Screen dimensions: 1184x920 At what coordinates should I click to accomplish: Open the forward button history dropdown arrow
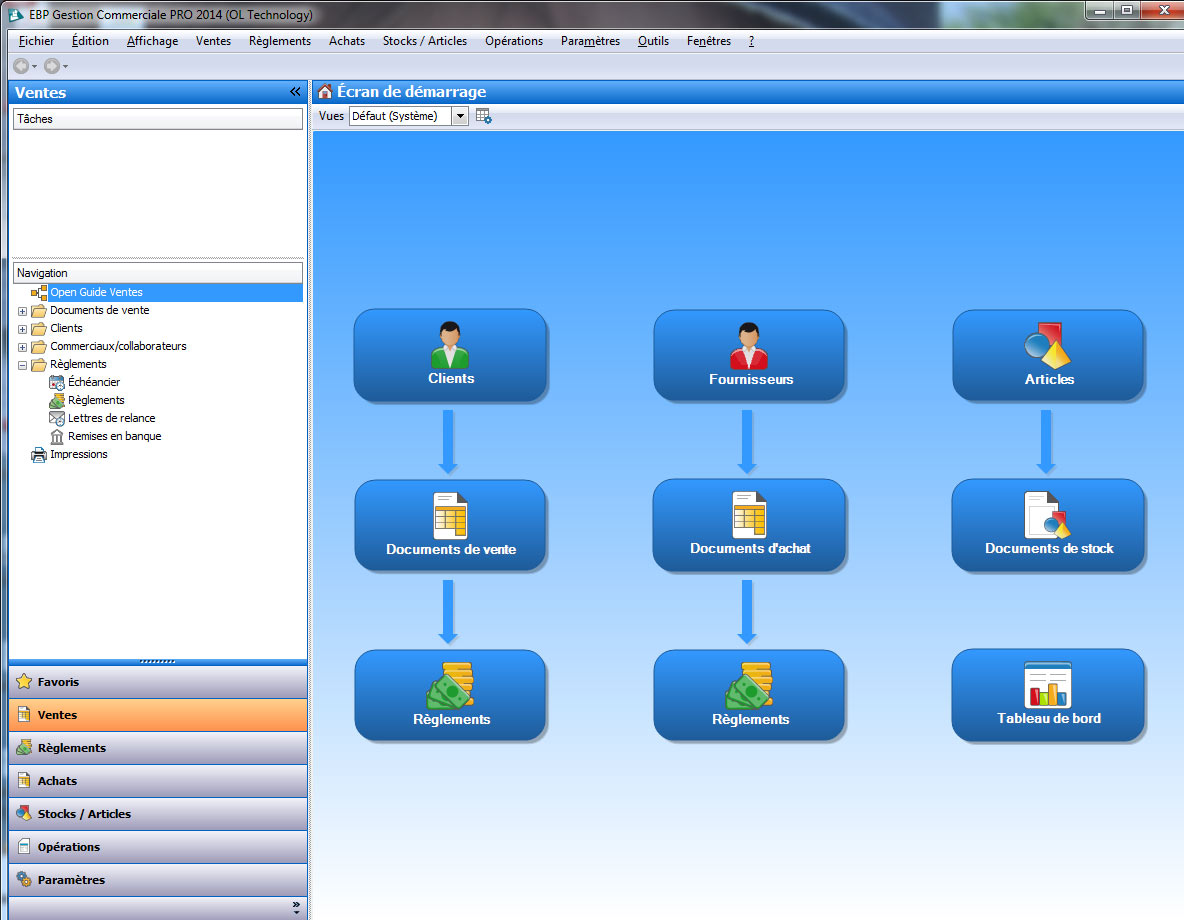coord(65,67)
